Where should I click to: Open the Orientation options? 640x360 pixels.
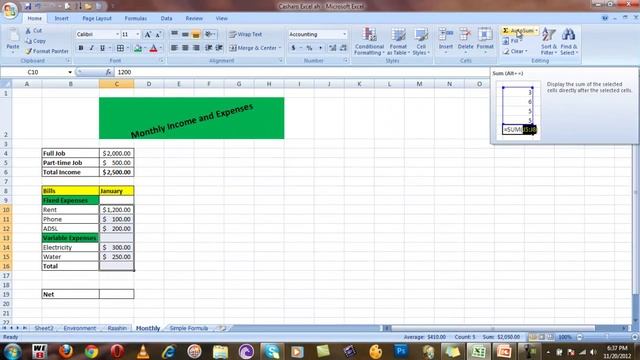tap(210, 34)
